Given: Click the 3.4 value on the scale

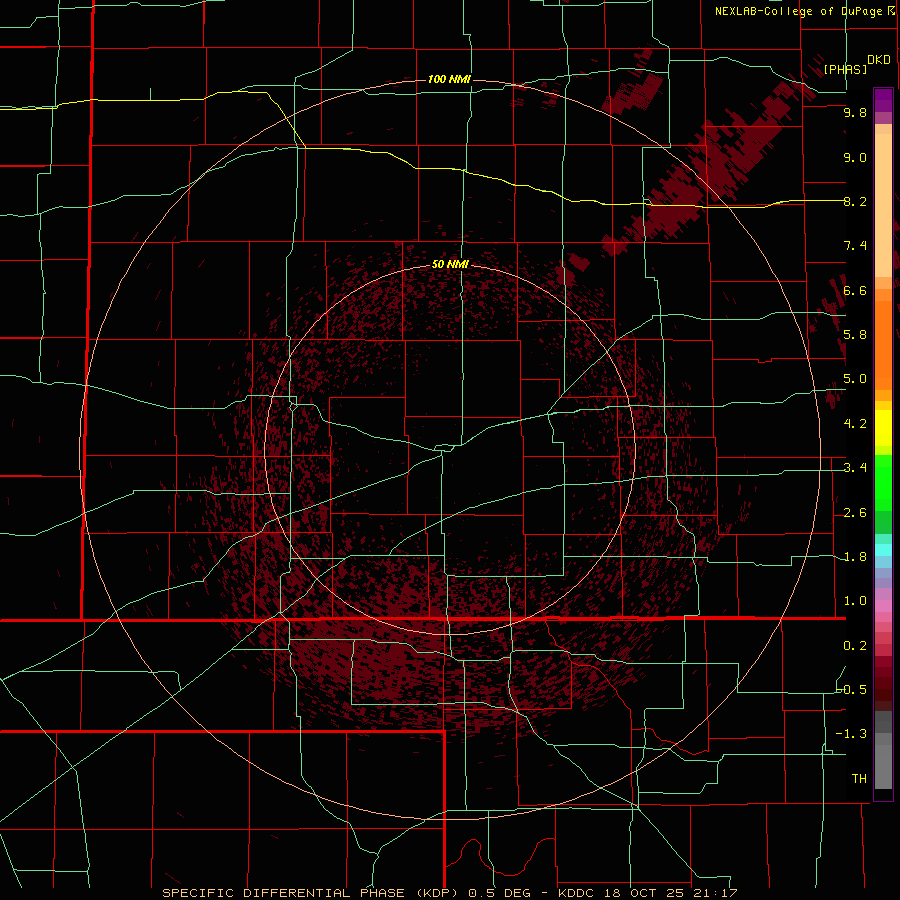Looking at the screenshot, I should click(x=855, y=468).
